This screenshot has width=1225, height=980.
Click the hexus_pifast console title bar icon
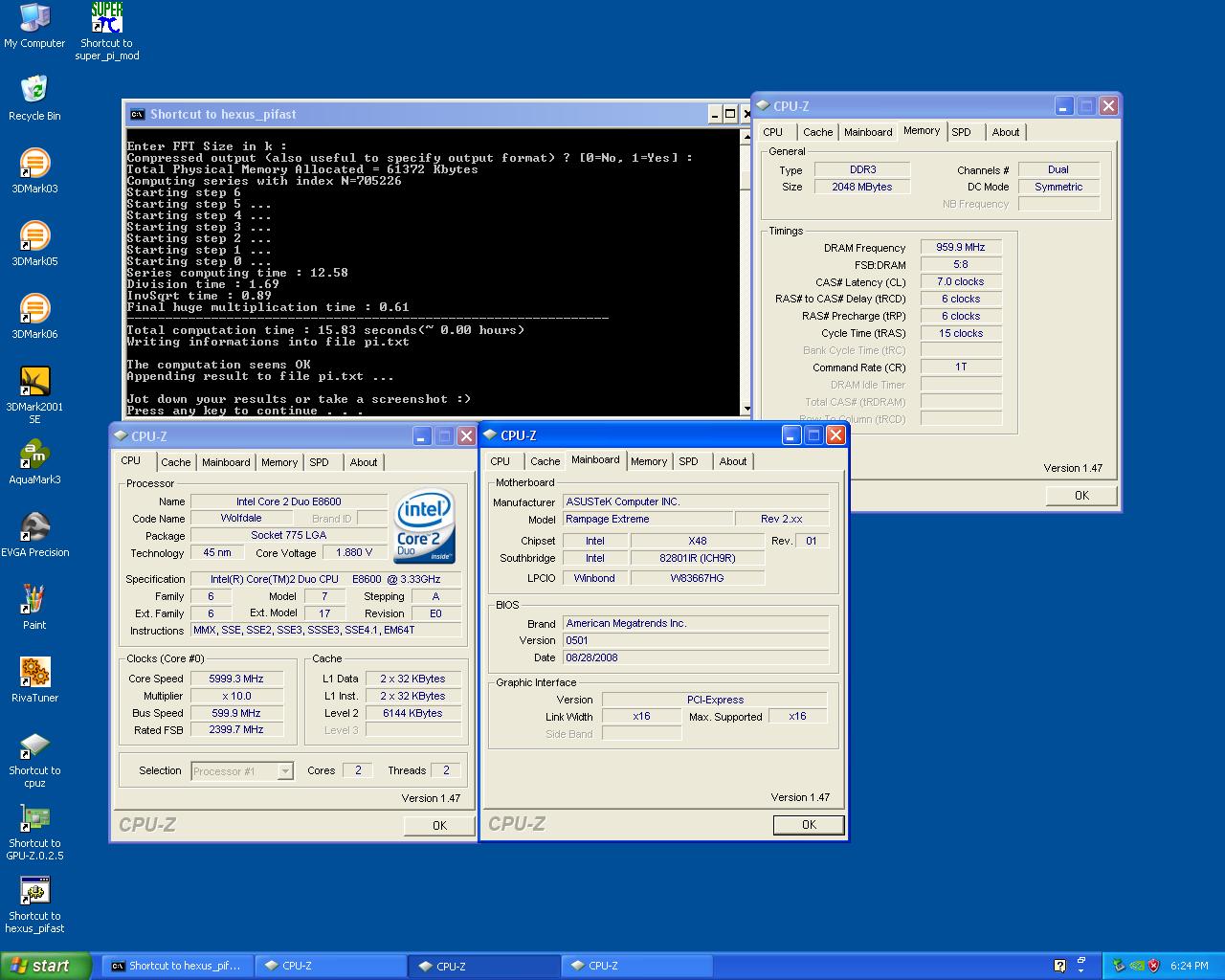pyautogui.click(x=137, y=114)
